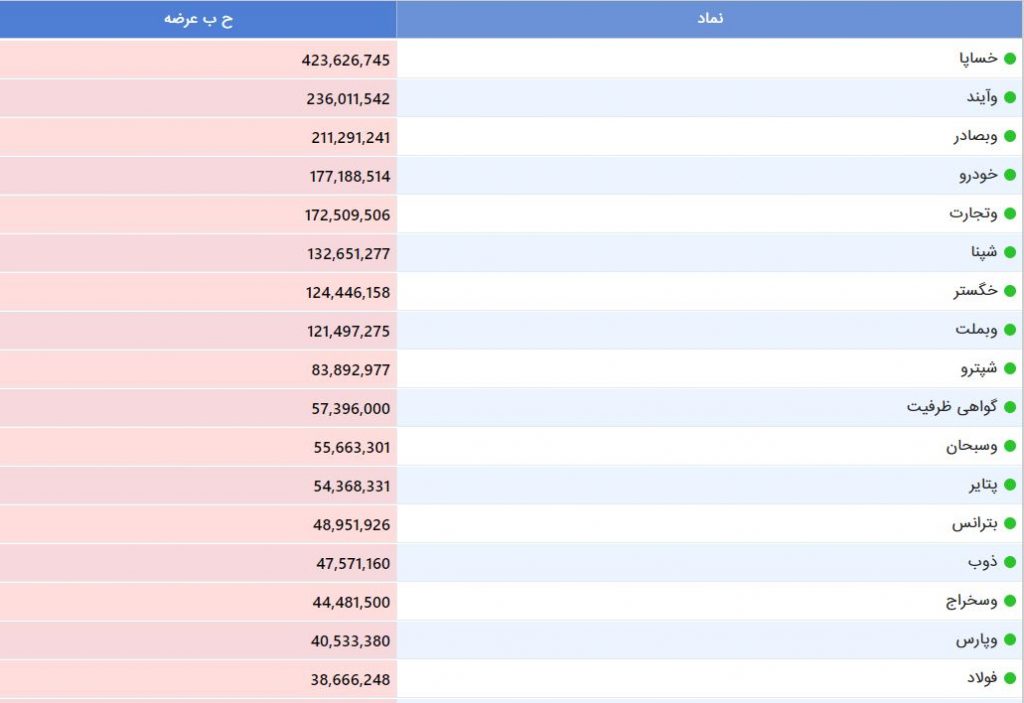Select the وسبحان symbol name

(x=972, y=446)
